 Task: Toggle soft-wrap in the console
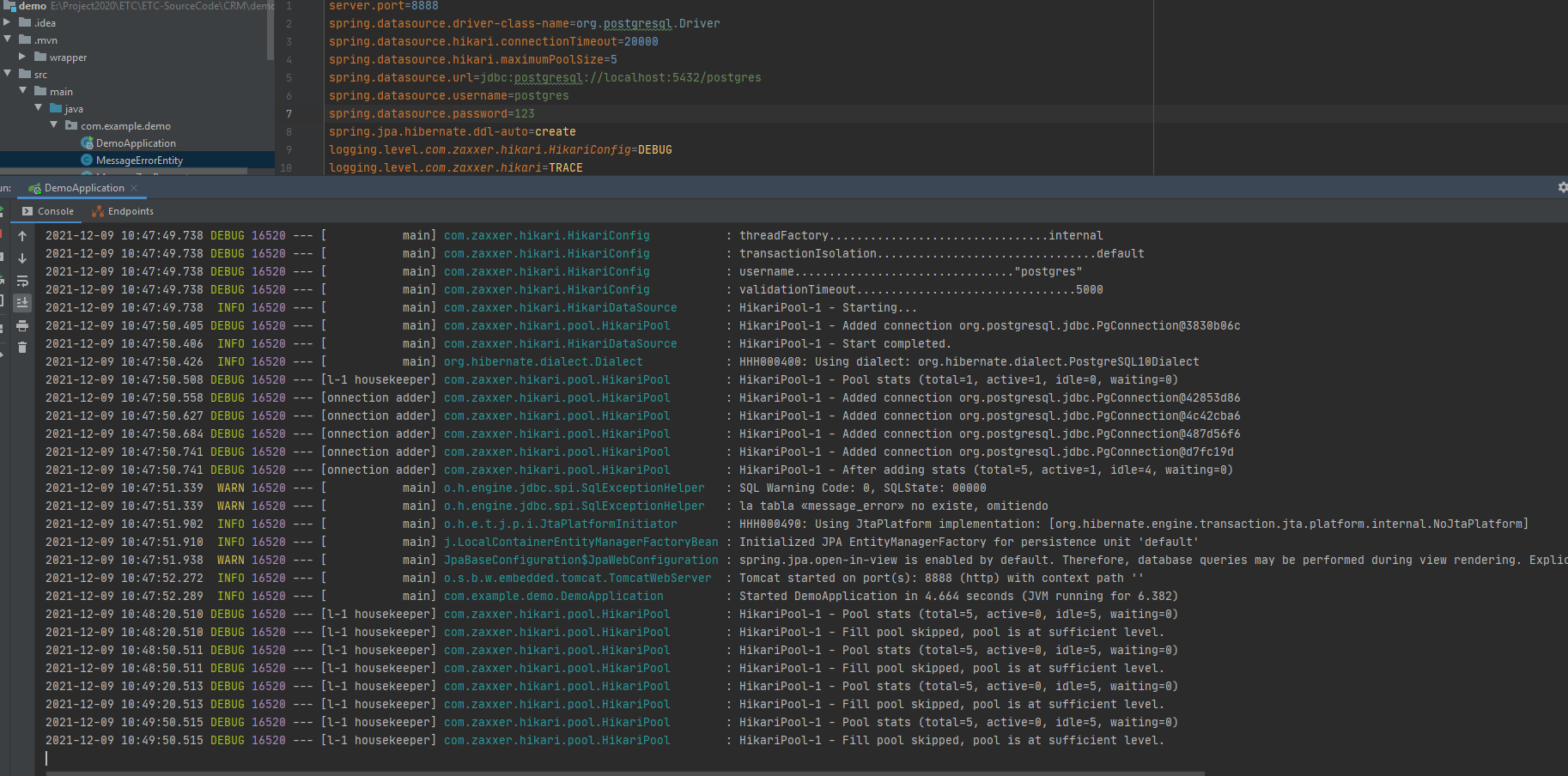pyautogui.click(x=22, y=281)
